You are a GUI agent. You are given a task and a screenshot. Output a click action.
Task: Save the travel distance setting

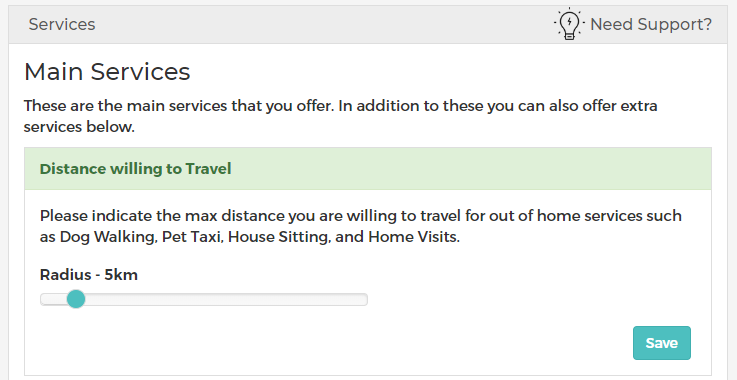pos(662,343)
